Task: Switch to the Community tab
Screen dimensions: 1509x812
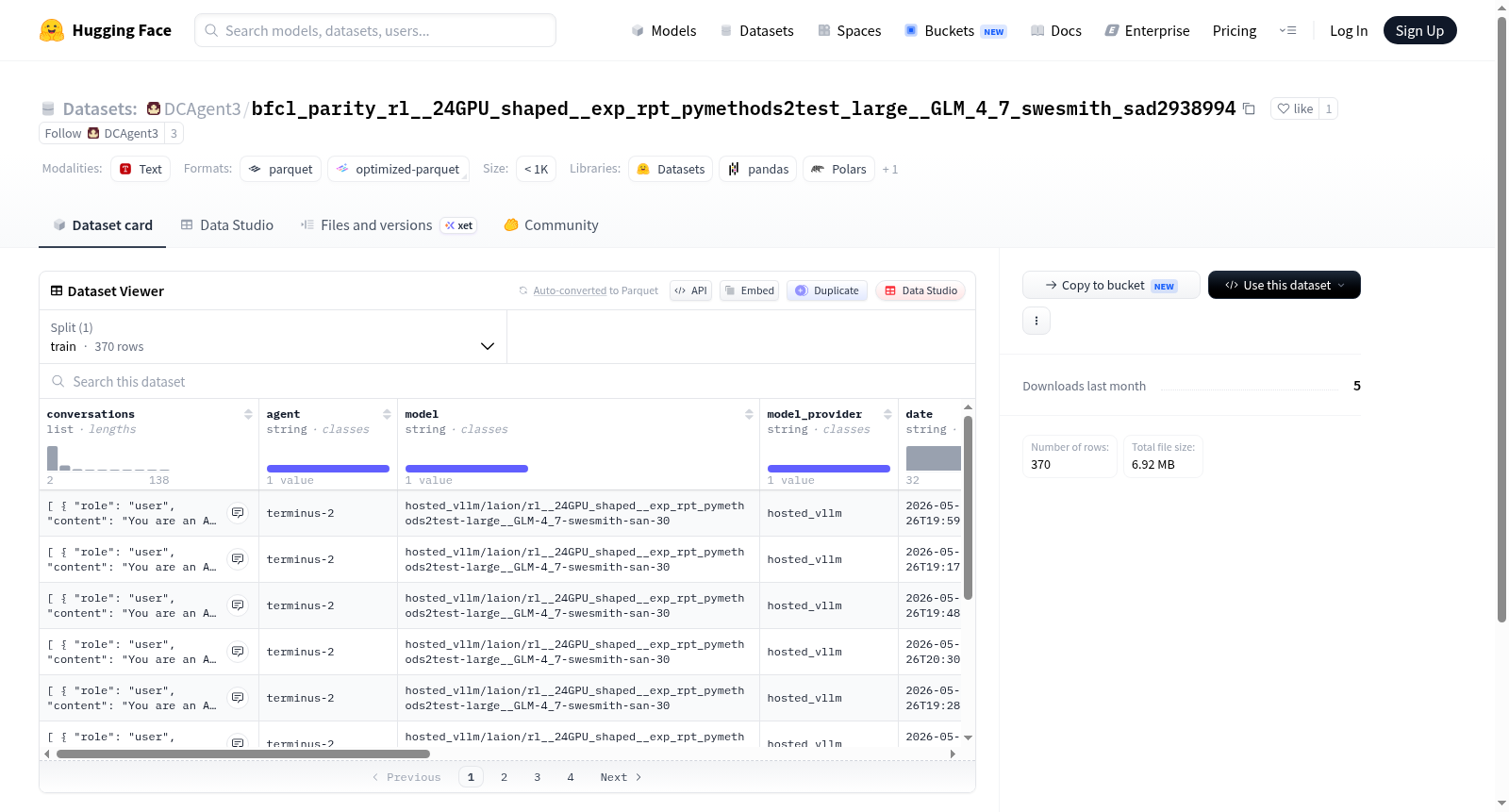Action: 551,224
